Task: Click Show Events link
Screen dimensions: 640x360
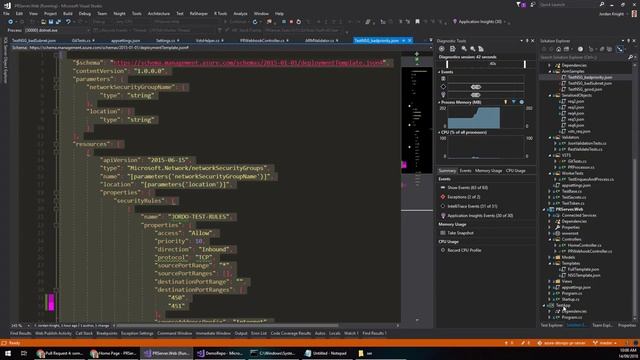Action: pos(467,188)
